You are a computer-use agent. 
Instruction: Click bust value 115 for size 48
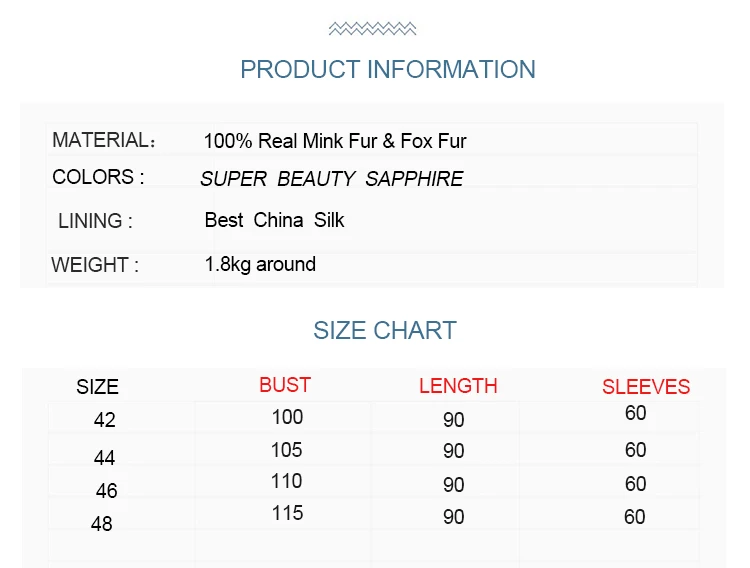point(287,513)
